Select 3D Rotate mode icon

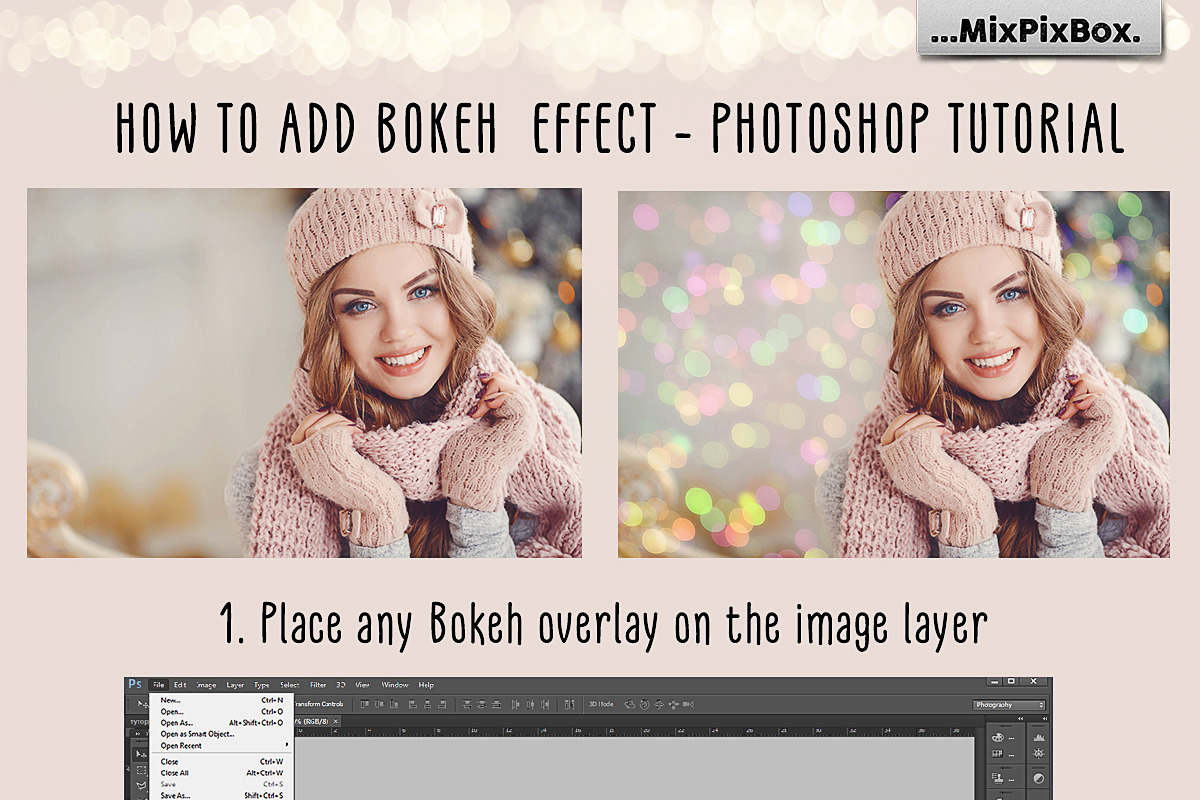[630, 704]
